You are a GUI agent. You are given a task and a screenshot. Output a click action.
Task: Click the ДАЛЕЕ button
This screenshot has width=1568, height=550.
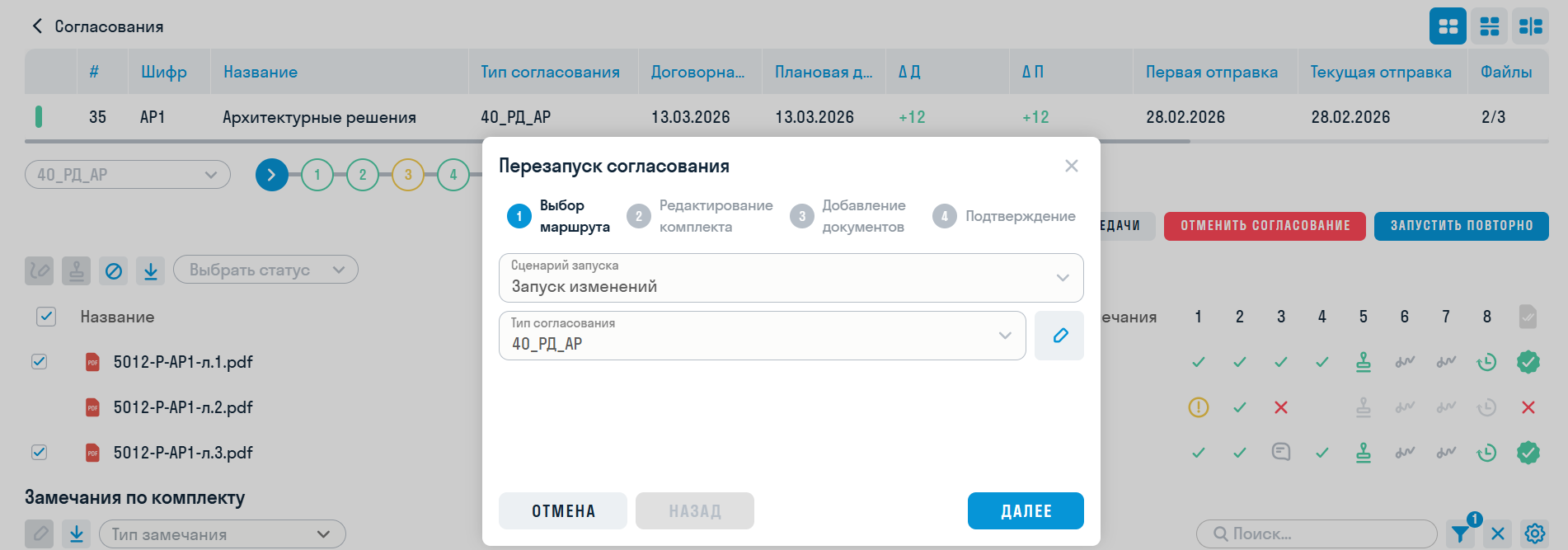tap(1026, 510)
